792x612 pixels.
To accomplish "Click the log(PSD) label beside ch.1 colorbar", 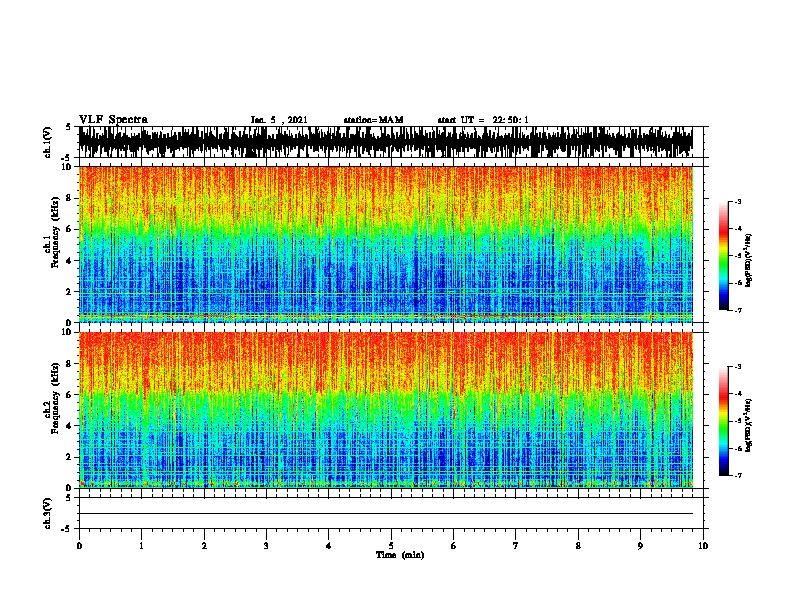I will pyautogui.click(x=749, y=260).
